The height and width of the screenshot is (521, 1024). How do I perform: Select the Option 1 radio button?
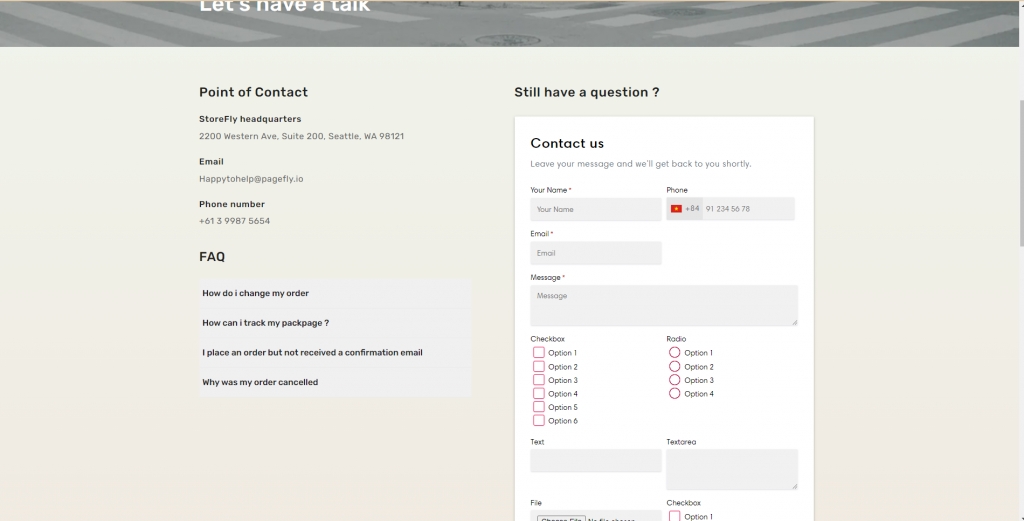pos(674,353)
